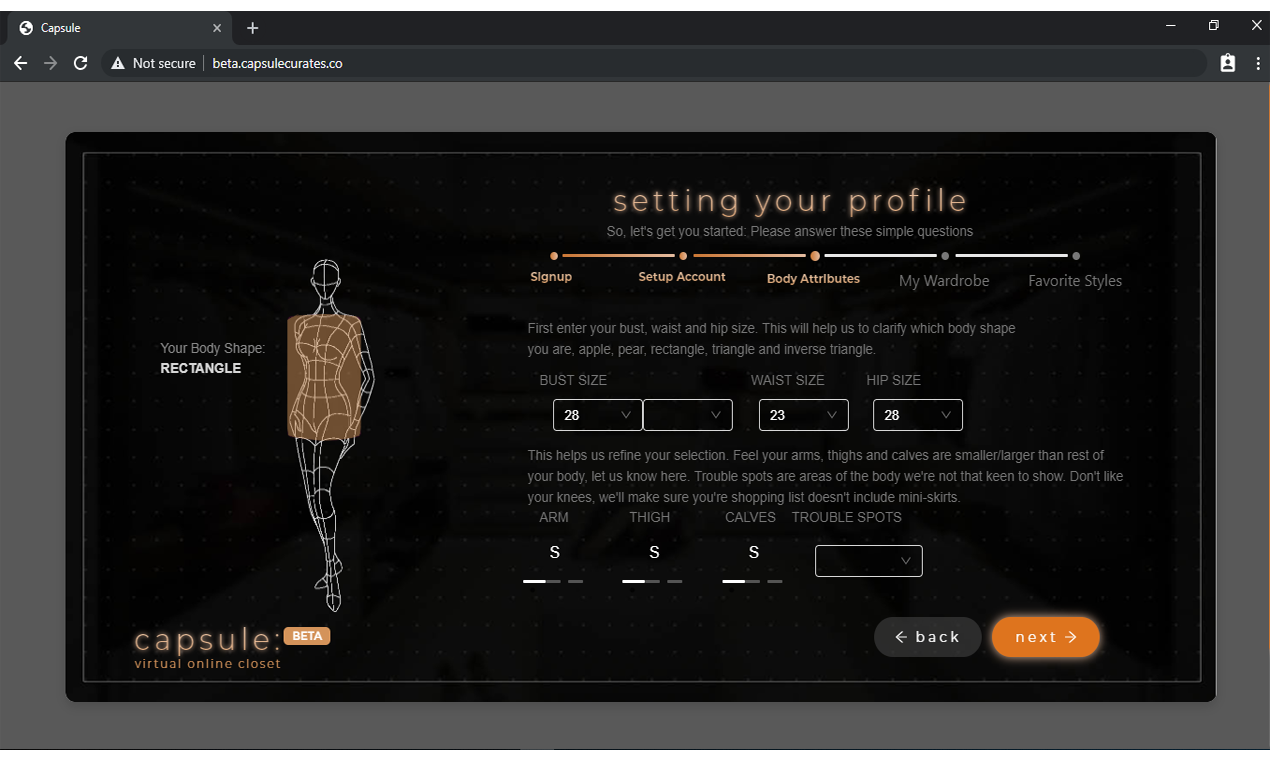Click the browser back arrow
The image size is (1270, 760).
coord(20,63)
